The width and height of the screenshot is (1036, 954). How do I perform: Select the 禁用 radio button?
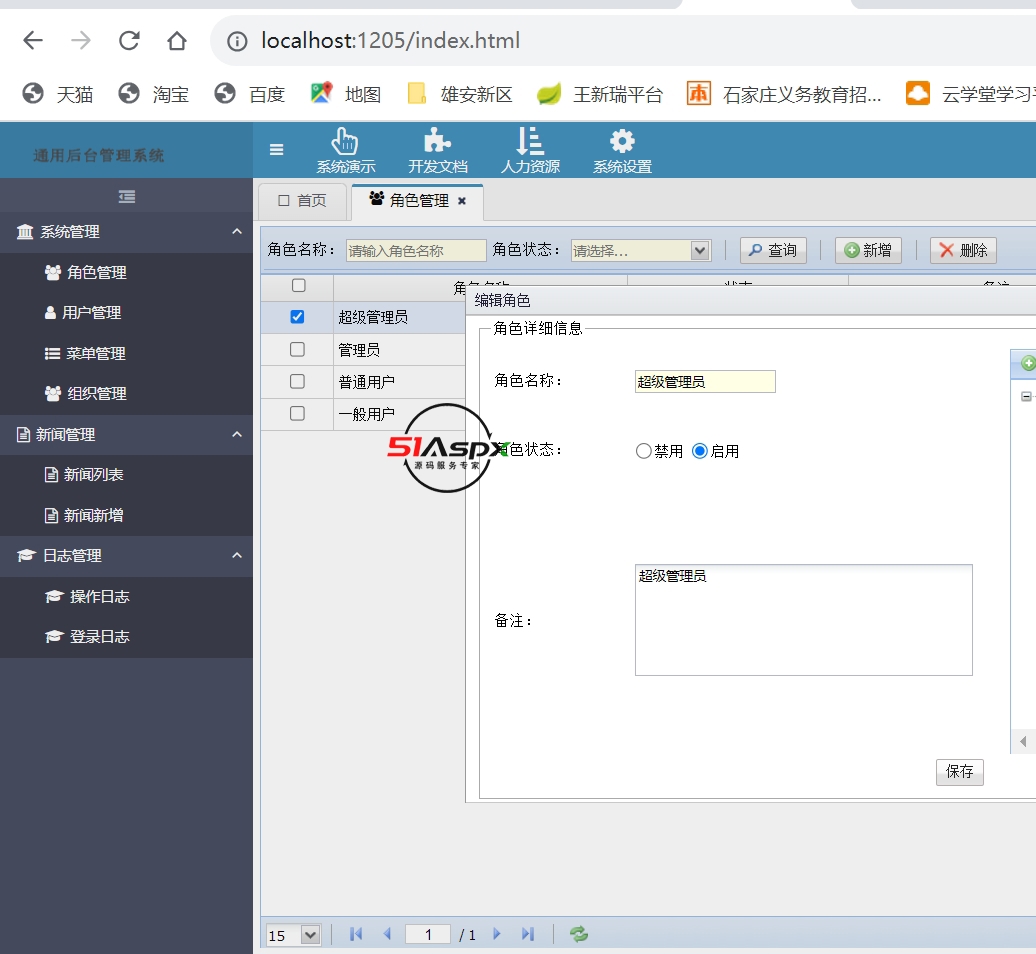[644, 451]
